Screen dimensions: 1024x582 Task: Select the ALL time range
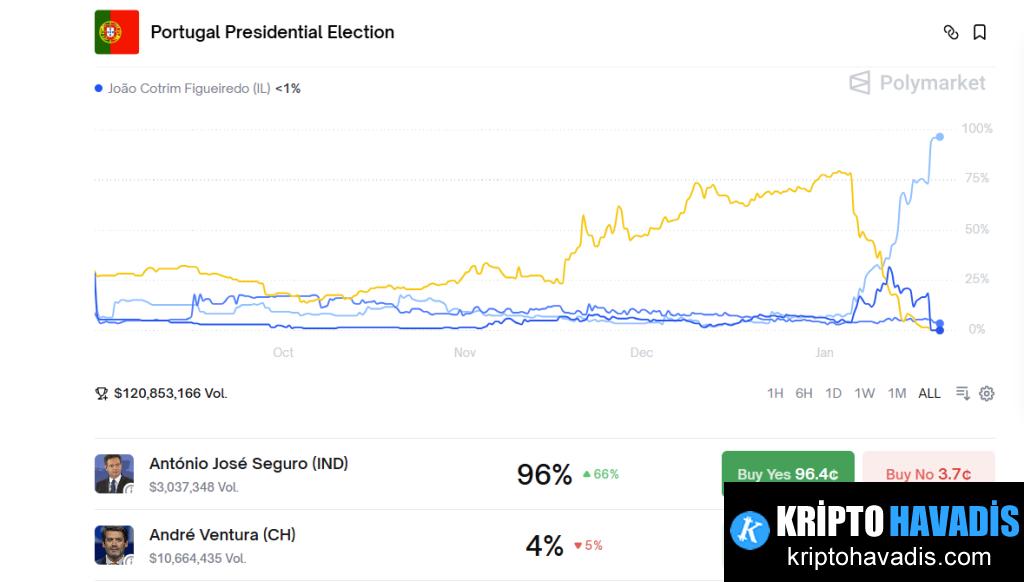coord(929,393)
